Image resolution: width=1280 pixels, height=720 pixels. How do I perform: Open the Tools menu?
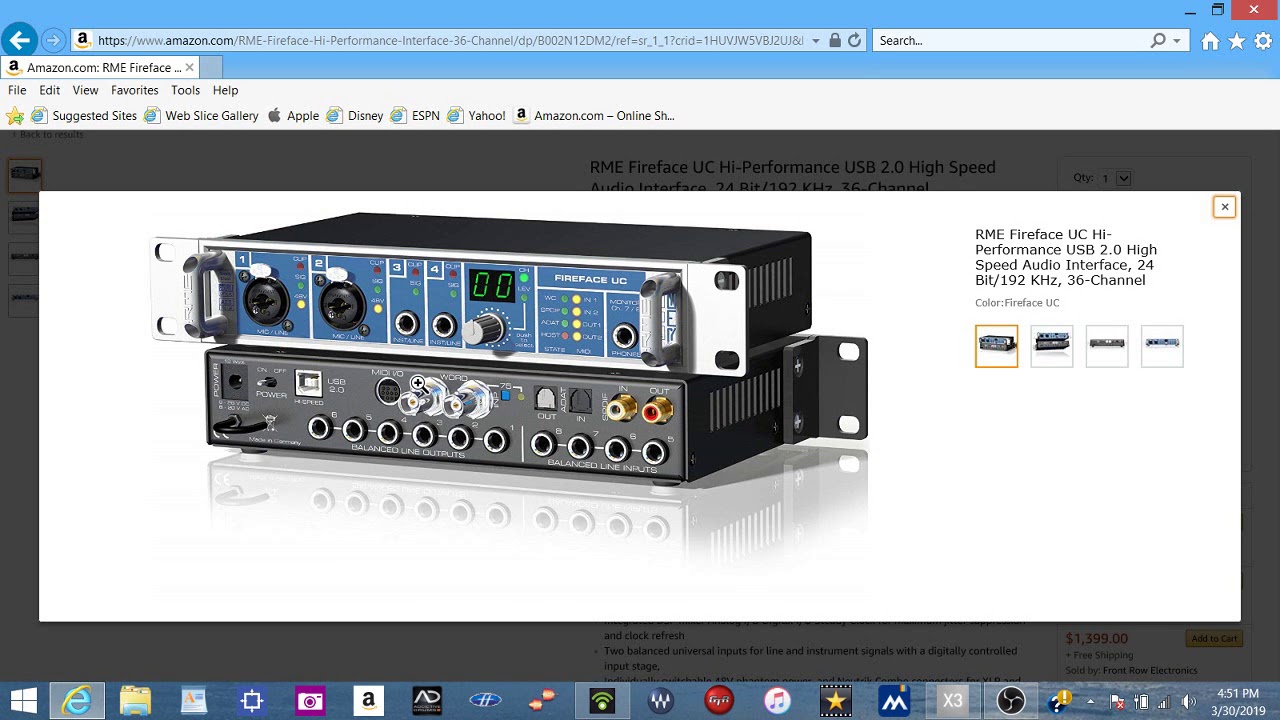(x=185, y=90)
